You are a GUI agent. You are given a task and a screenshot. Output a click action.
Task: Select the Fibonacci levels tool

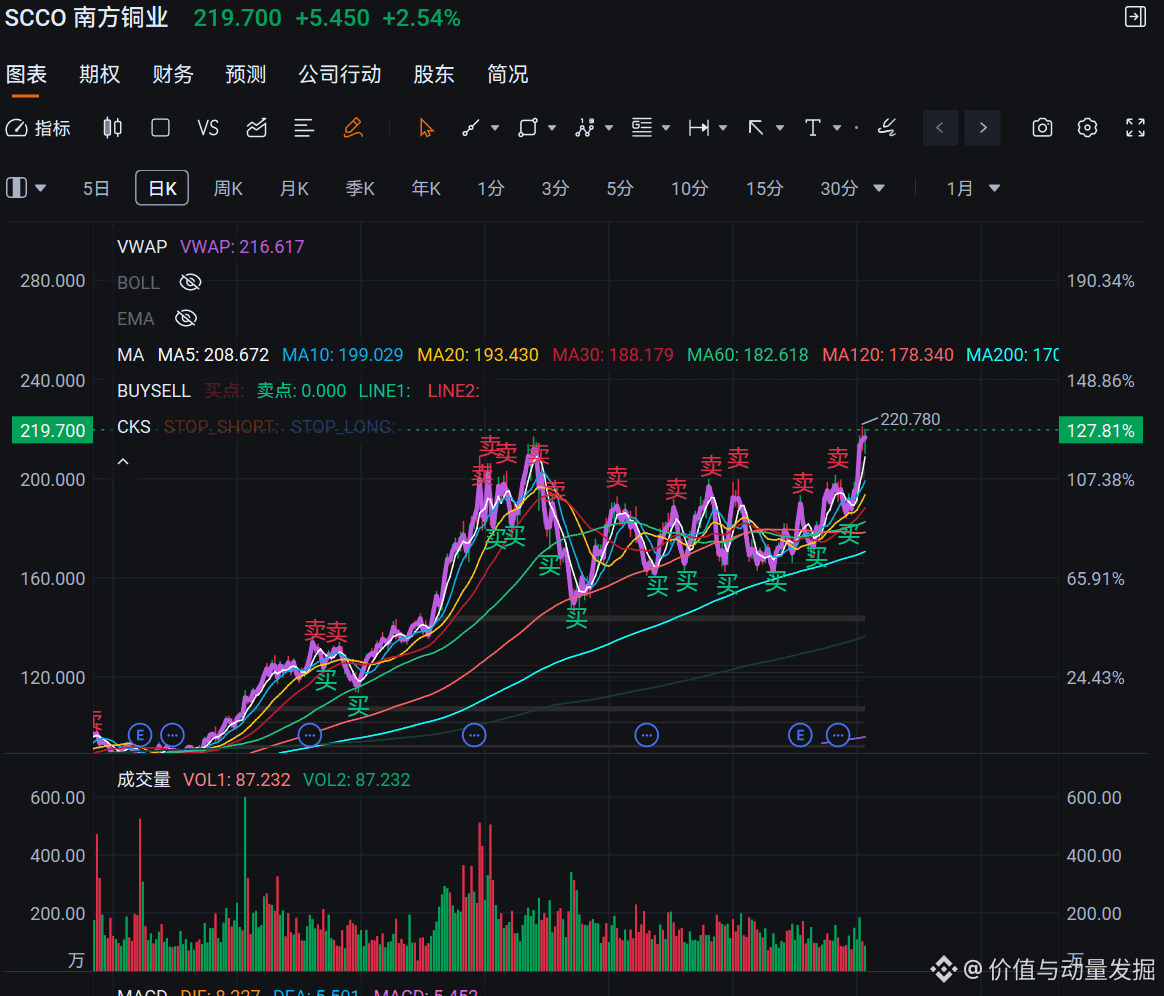(641, 128)
